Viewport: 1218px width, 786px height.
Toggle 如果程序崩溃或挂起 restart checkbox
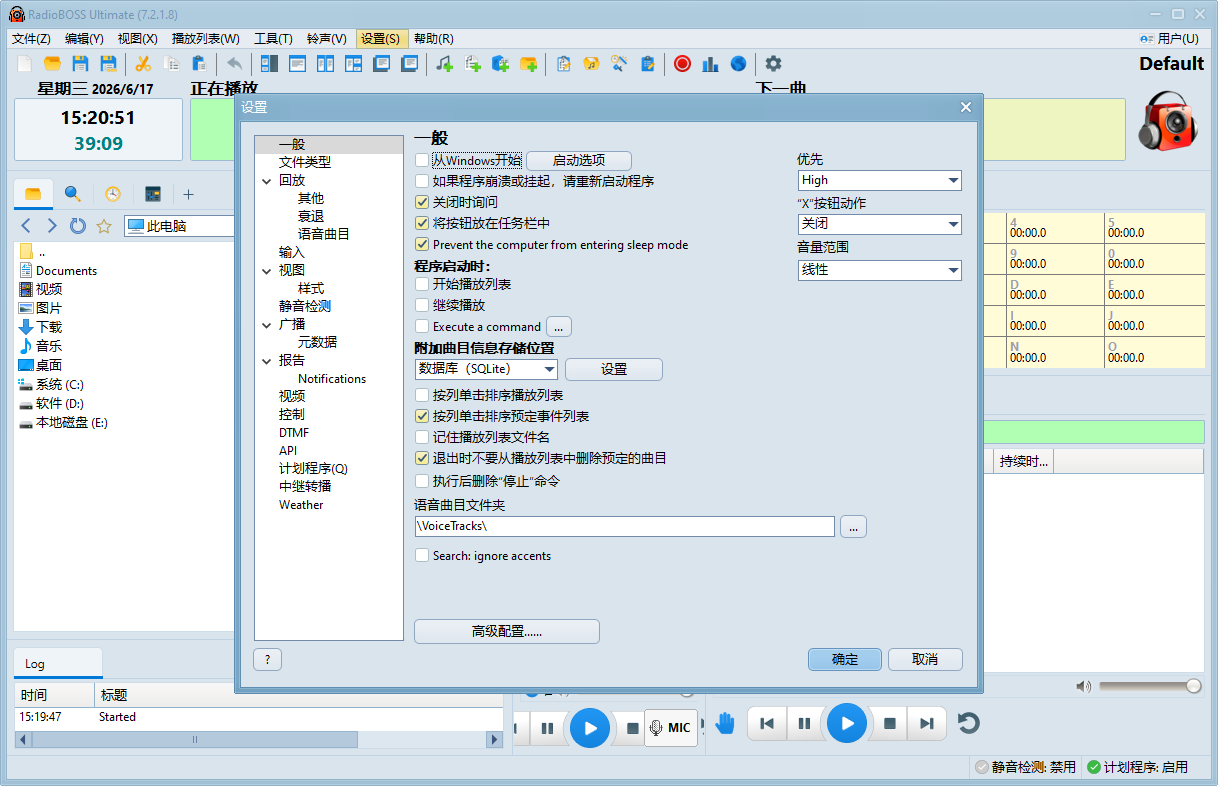click(422, 181)
